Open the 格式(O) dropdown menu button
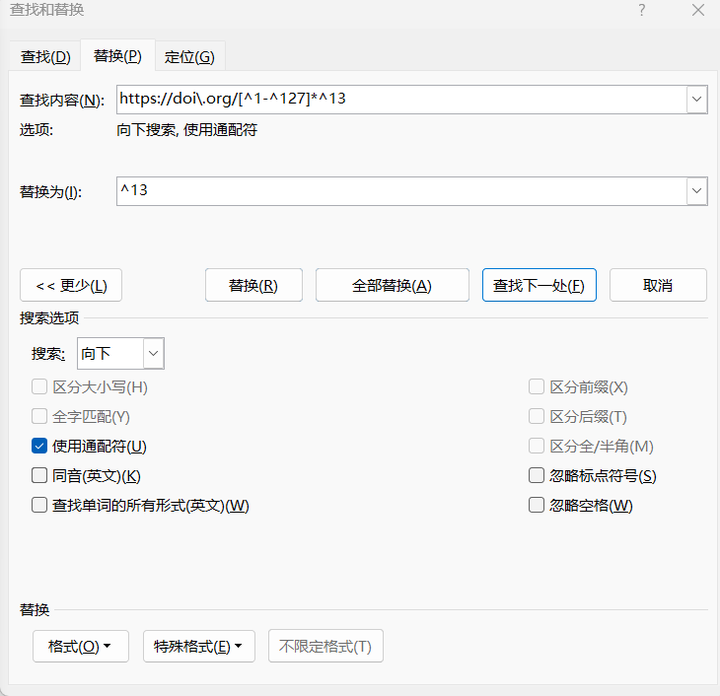 pyautogui.click(x=80, y=646)
